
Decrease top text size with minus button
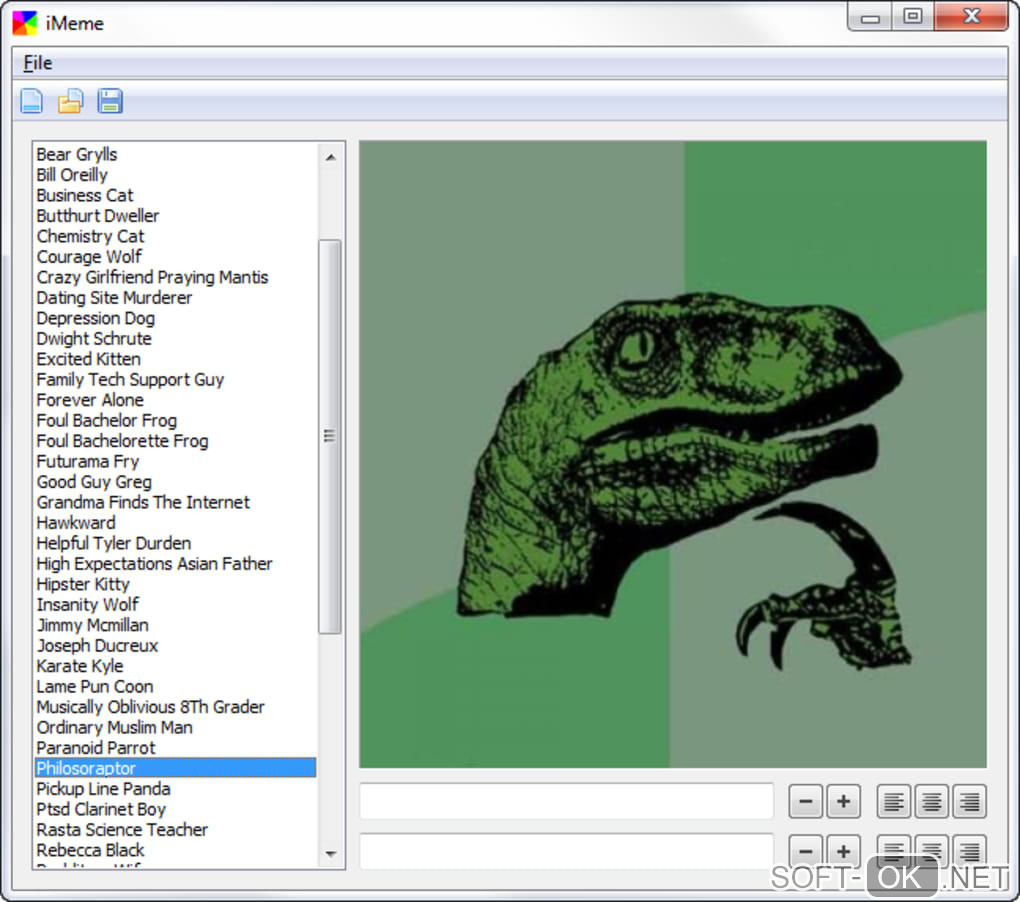tap(805, 801)
